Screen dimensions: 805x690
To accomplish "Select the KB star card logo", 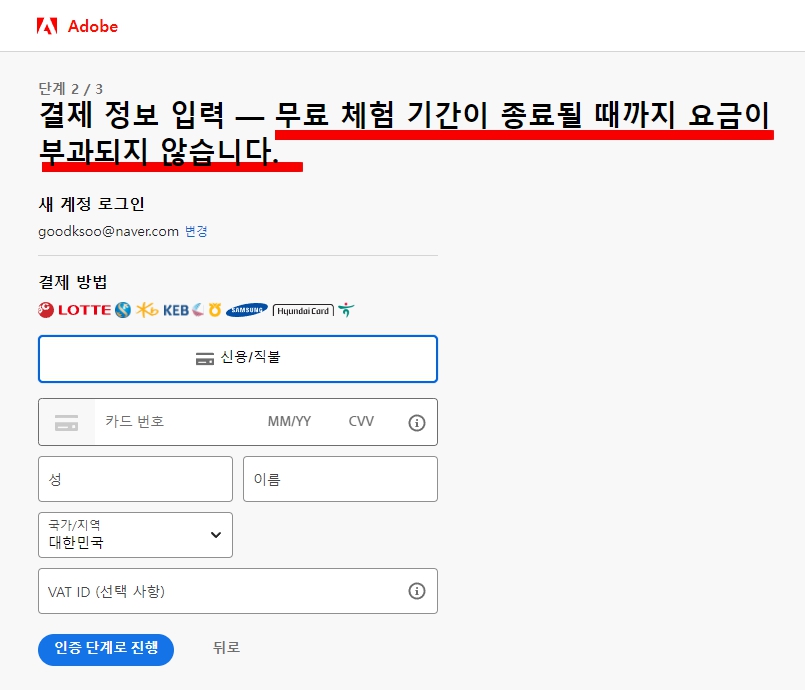I will pyautogui.click(x=145, y=310).
